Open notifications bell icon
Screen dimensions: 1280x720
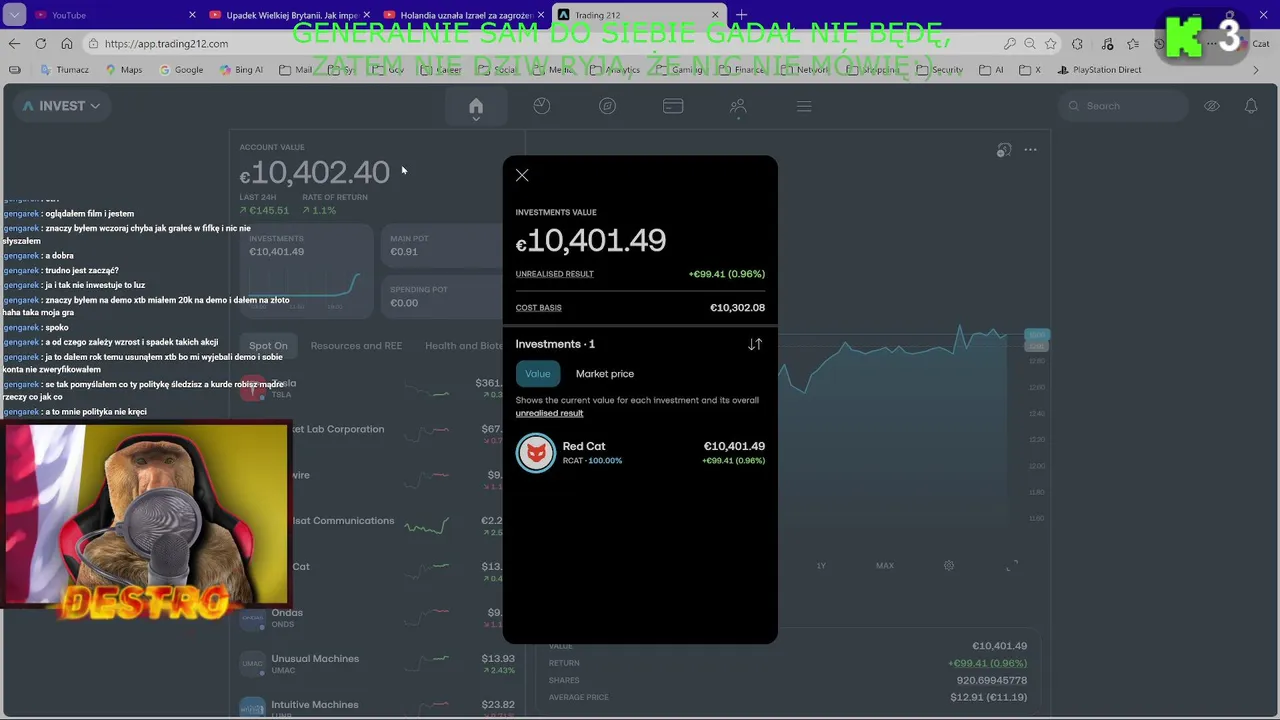coord(1251,106)
